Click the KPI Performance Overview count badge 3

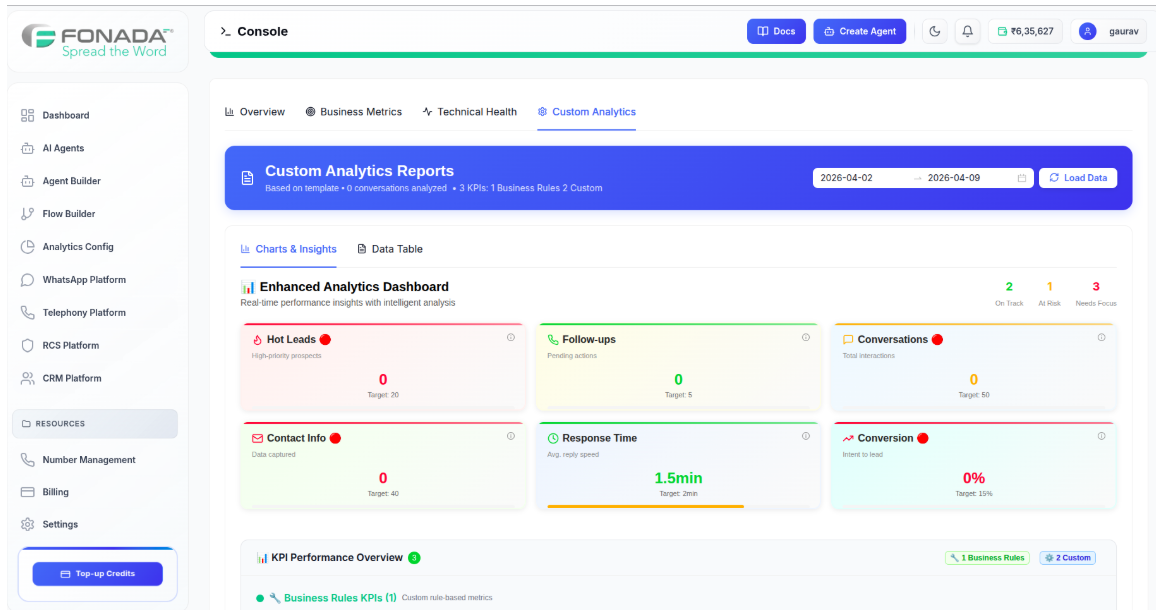pyautogui.click(x=414, y=558)
